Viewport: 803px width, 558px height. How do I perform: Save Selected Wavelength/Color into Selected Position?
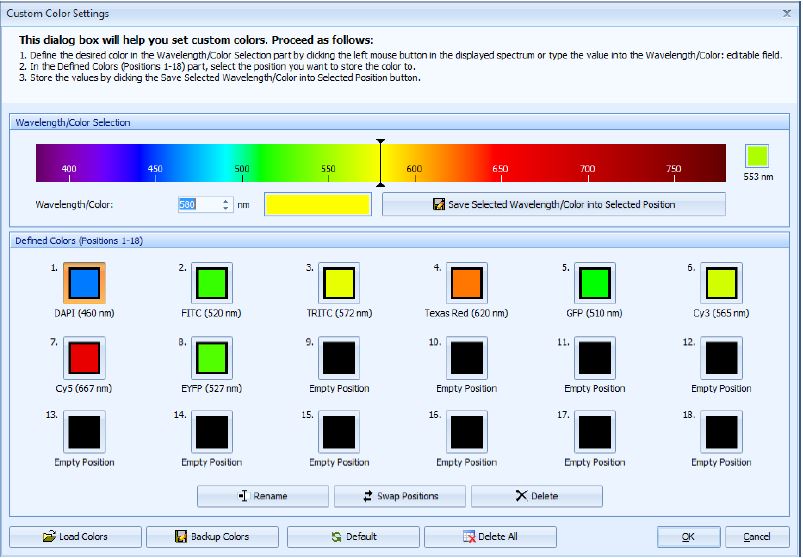point(553,204)
